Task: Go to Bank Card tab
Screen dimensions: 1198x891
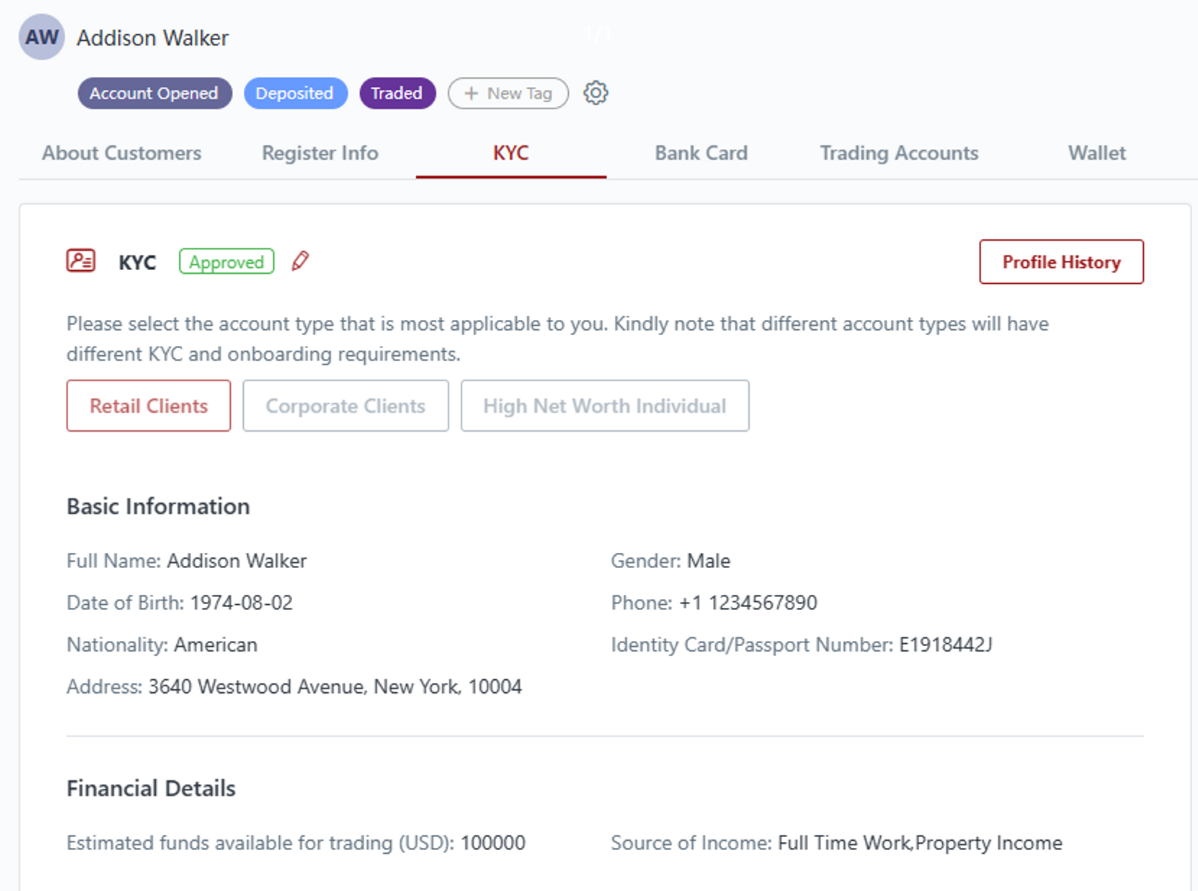Action: pyautogui.click(x=701, y=153)
